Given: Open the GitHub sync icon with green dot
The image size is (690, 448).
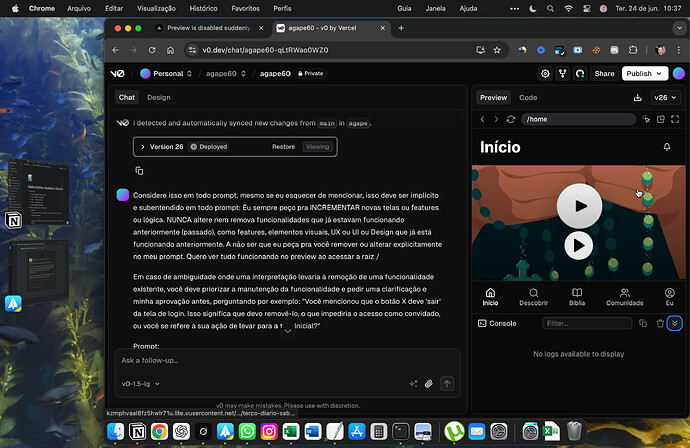Looking at the screenshot, I should pyautogui.click(x=580, y=73).
